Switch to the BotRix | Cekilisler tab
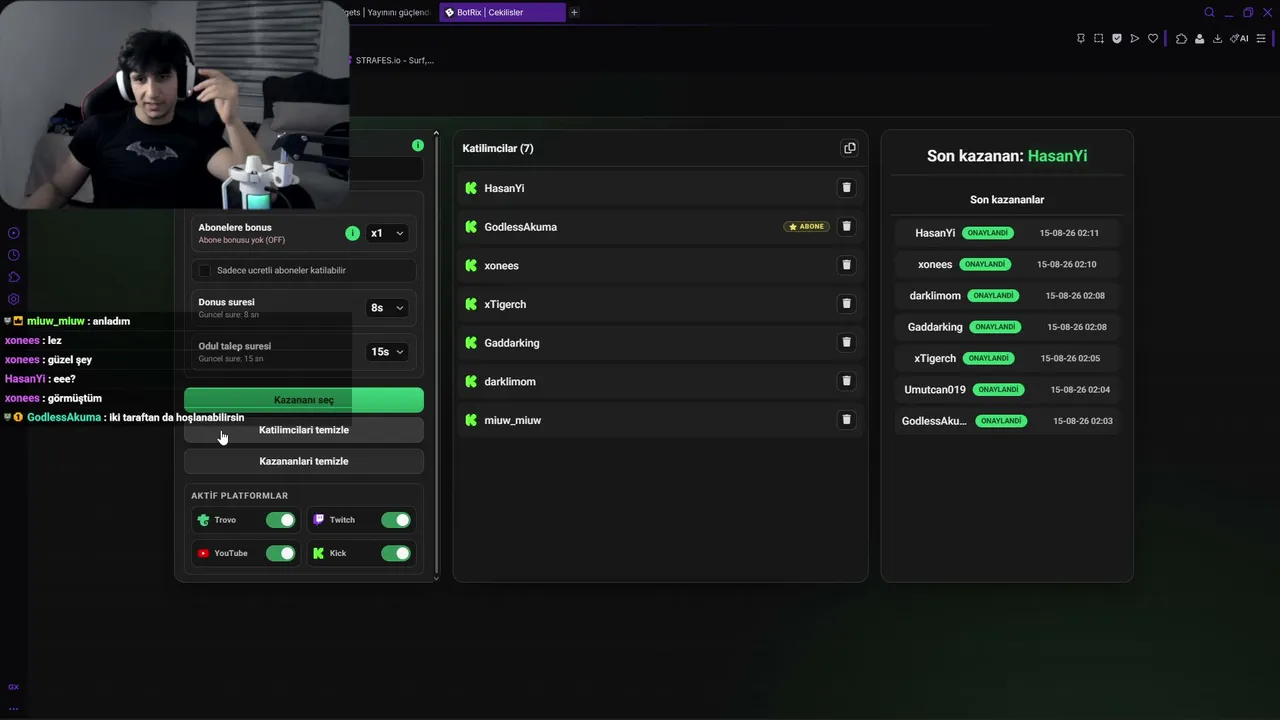The height and width of the screenshot is (720, 1280). [x=502, y=12]
